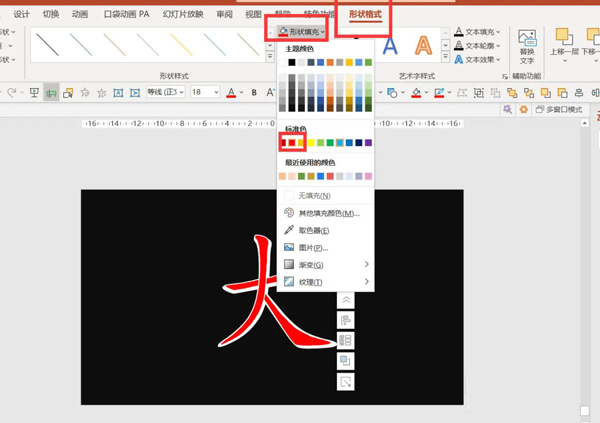Open the 文本填充 text fill dropdown
This screenshot has height=423, width=600.
tap(478, 32)
